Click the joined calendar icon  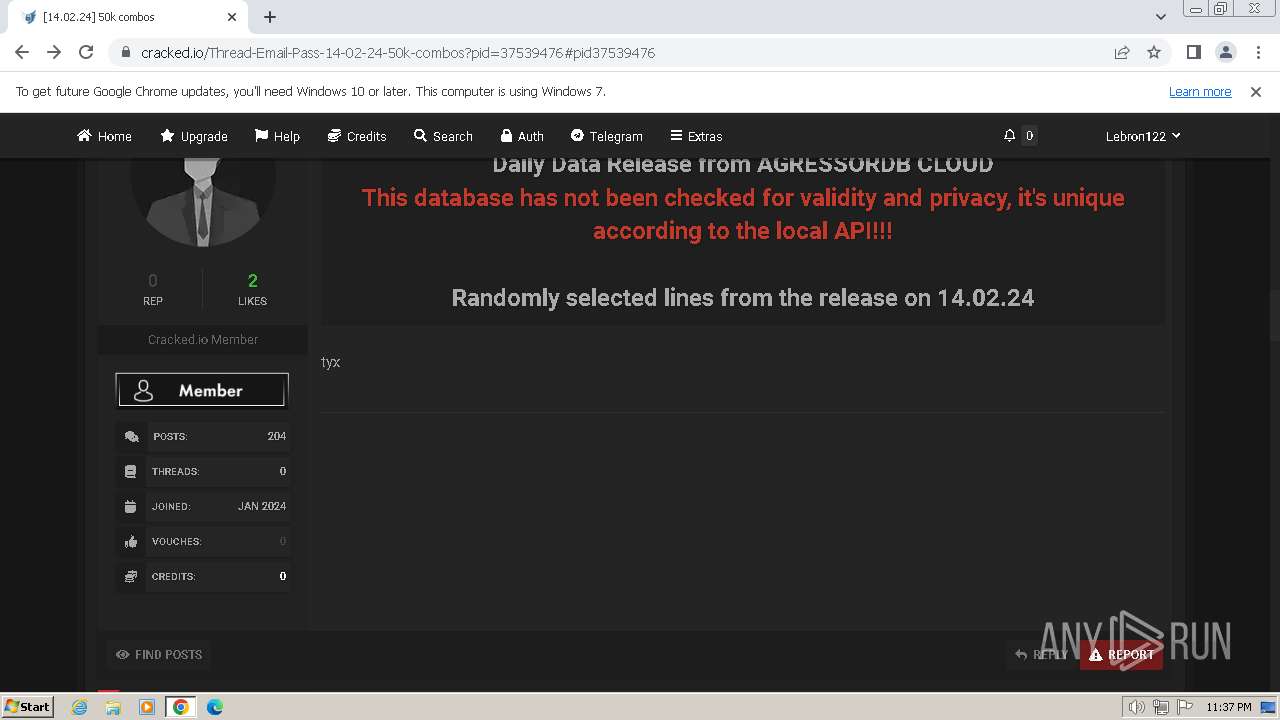pos(130,506)
